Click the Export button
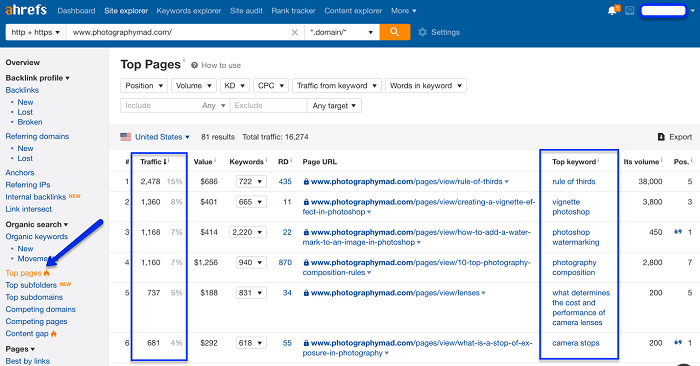 675,137
